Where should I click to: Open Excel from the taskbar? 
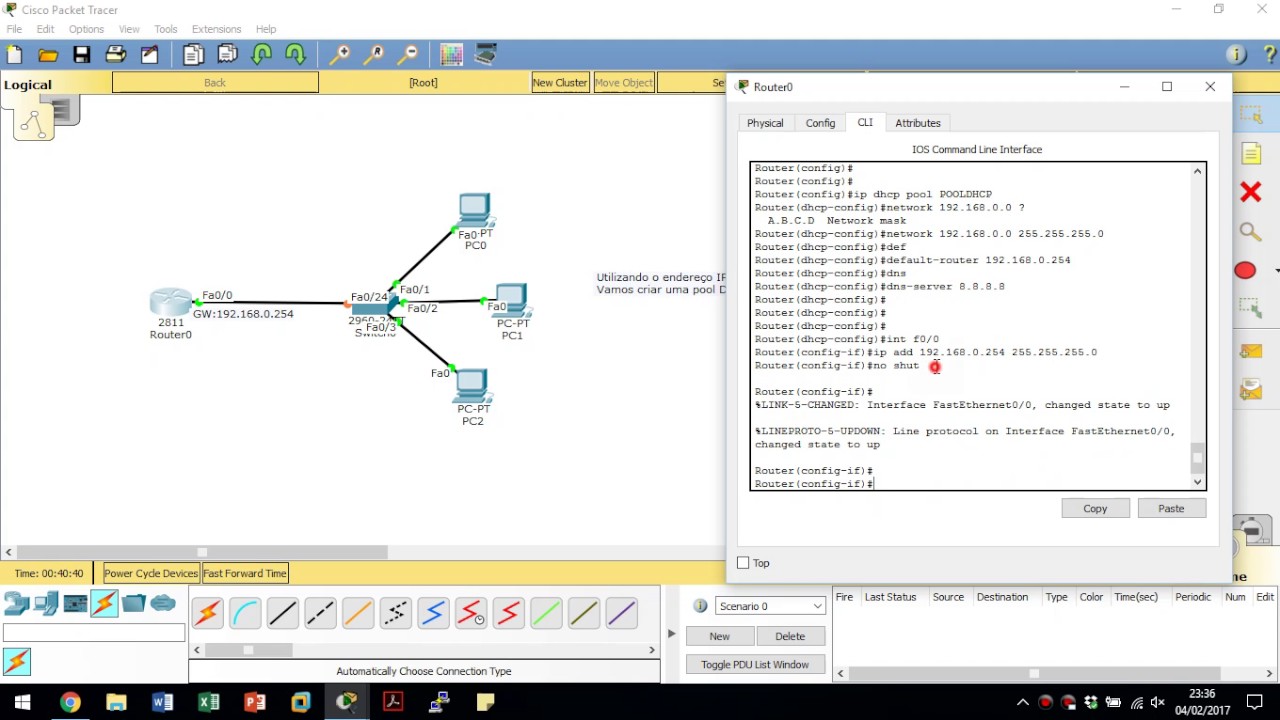coord(208,702)
